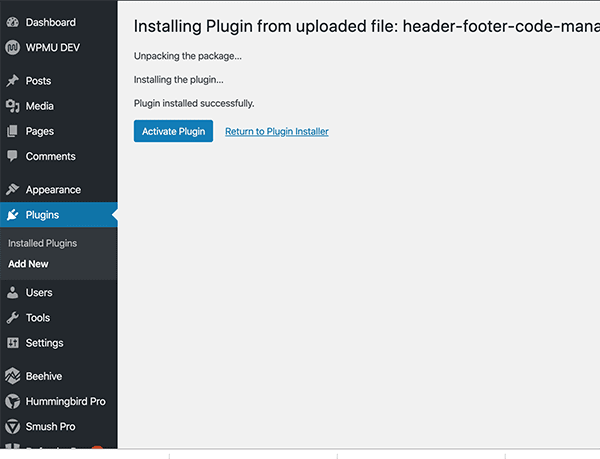Click the Dashboard gauge icon
This screenshot has height=459, width=600.
(x=12, y=22)
